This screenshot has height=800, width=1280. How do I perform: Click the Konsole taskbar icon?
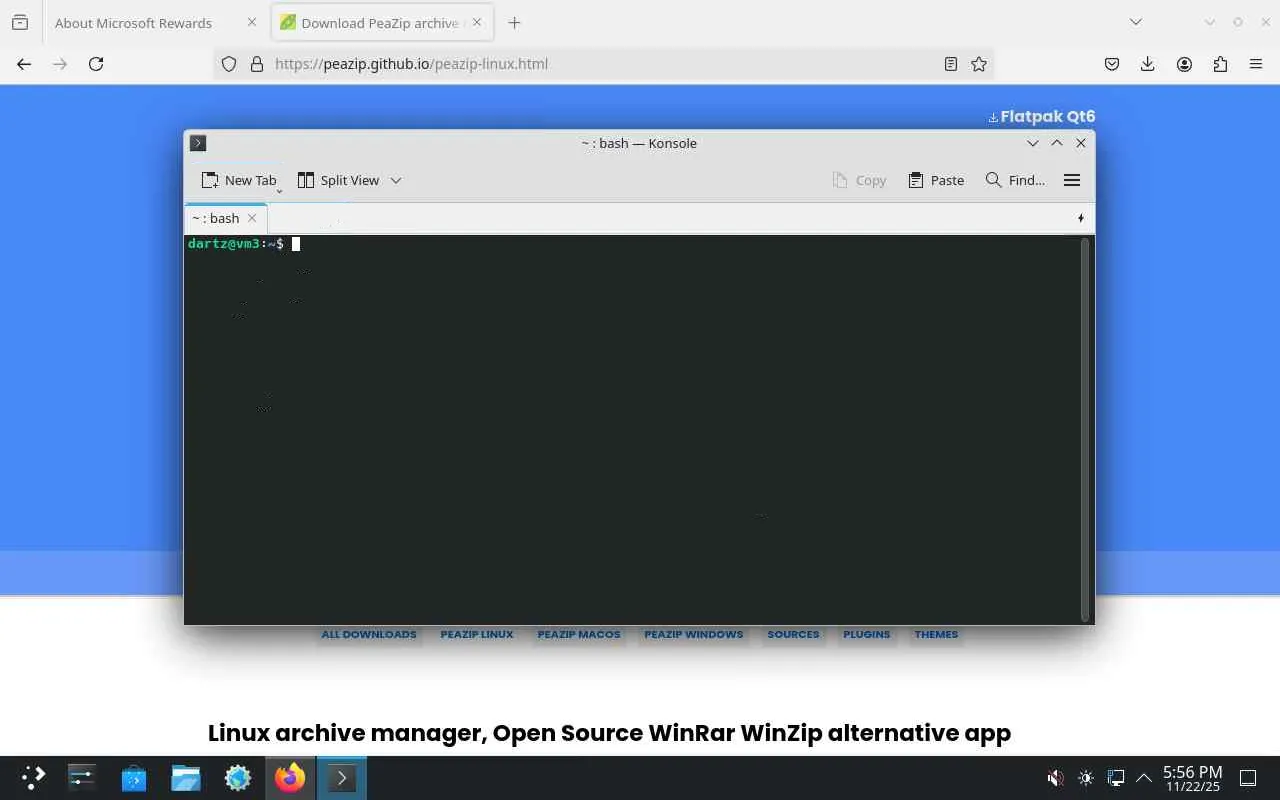tap(342, 778)
